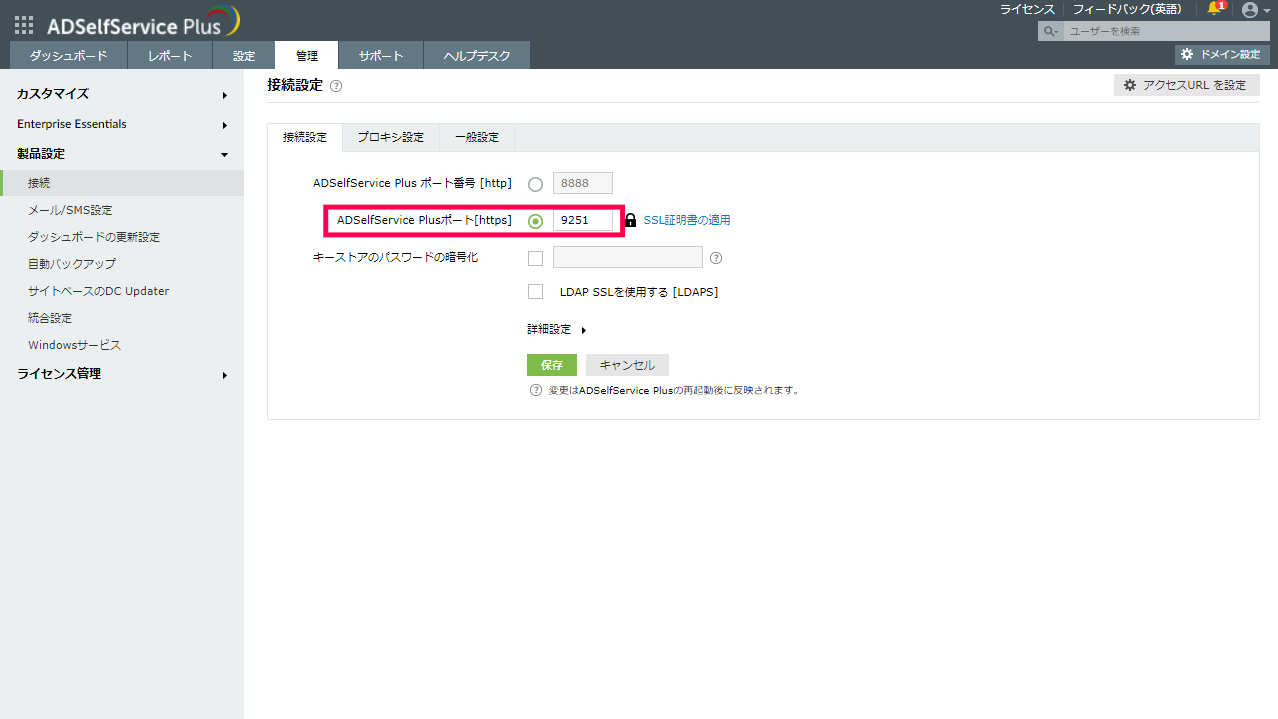This screenshot has height=719, width=1278.
Task: Select the http port radio button
Action: (x=535, y=184)
